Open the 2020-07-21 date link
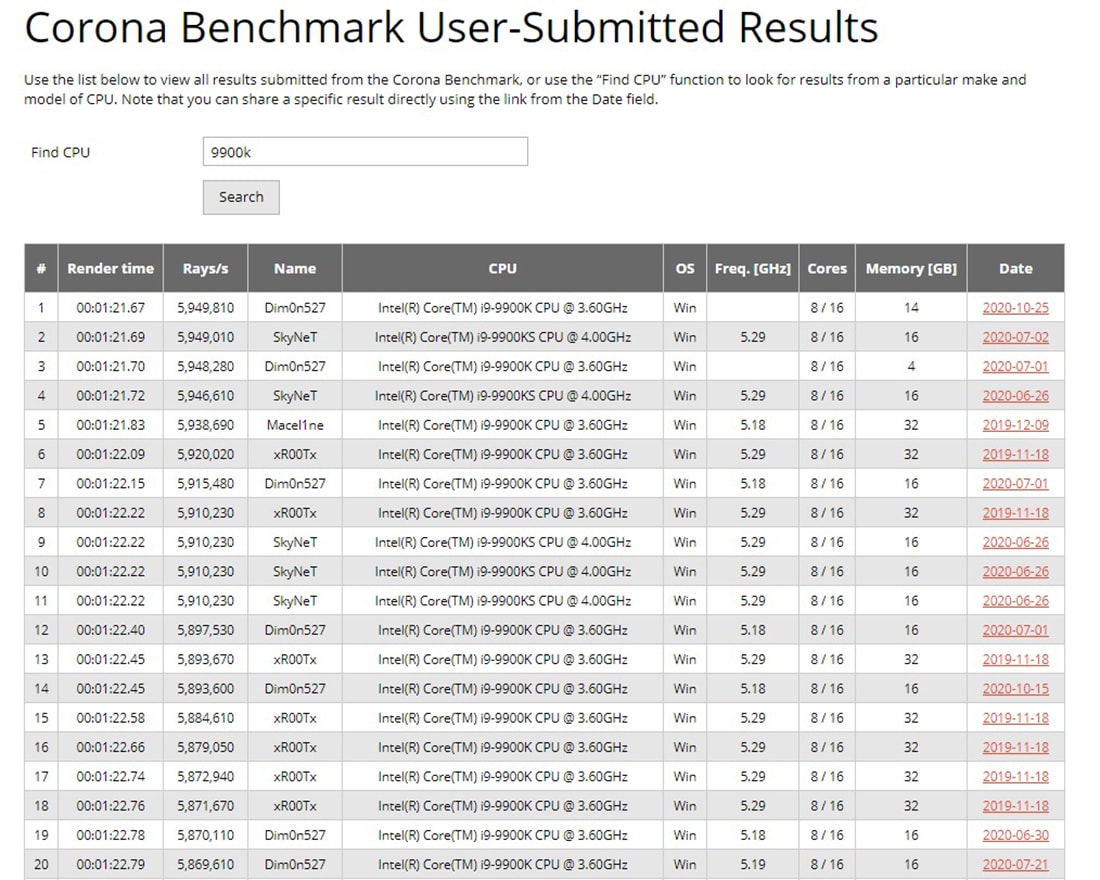The width and height of the screenshot is (1100, 880). pyautogui.click(x=1015, y=864)
